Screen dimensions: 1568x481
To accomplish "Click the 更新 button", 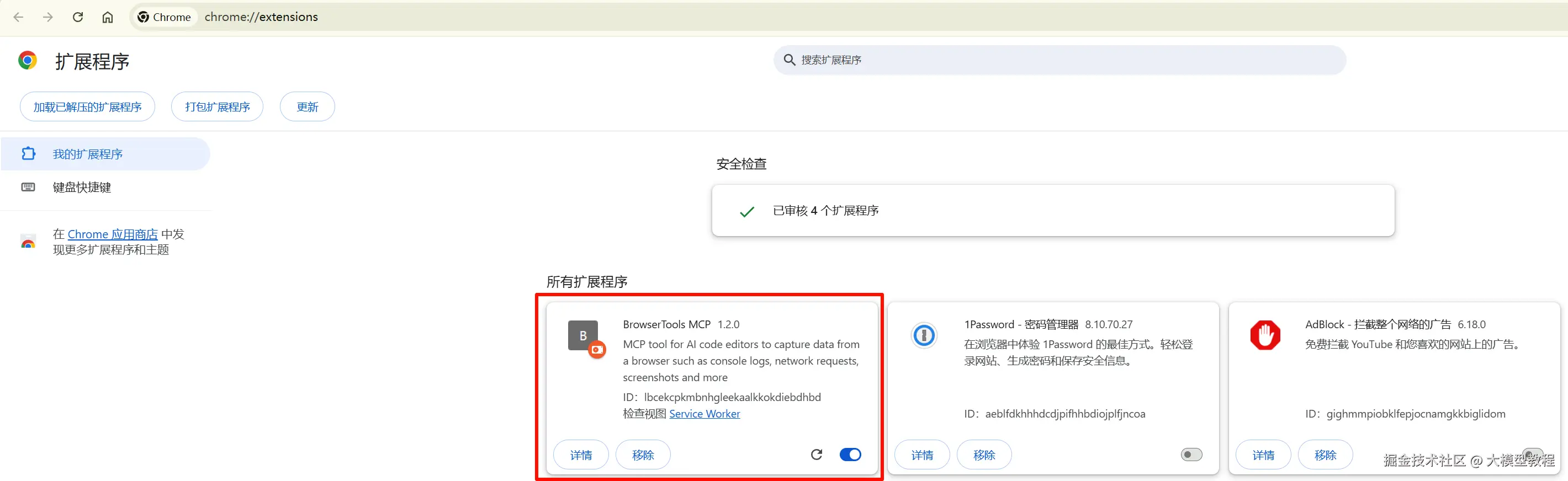I will pos(308,107).
